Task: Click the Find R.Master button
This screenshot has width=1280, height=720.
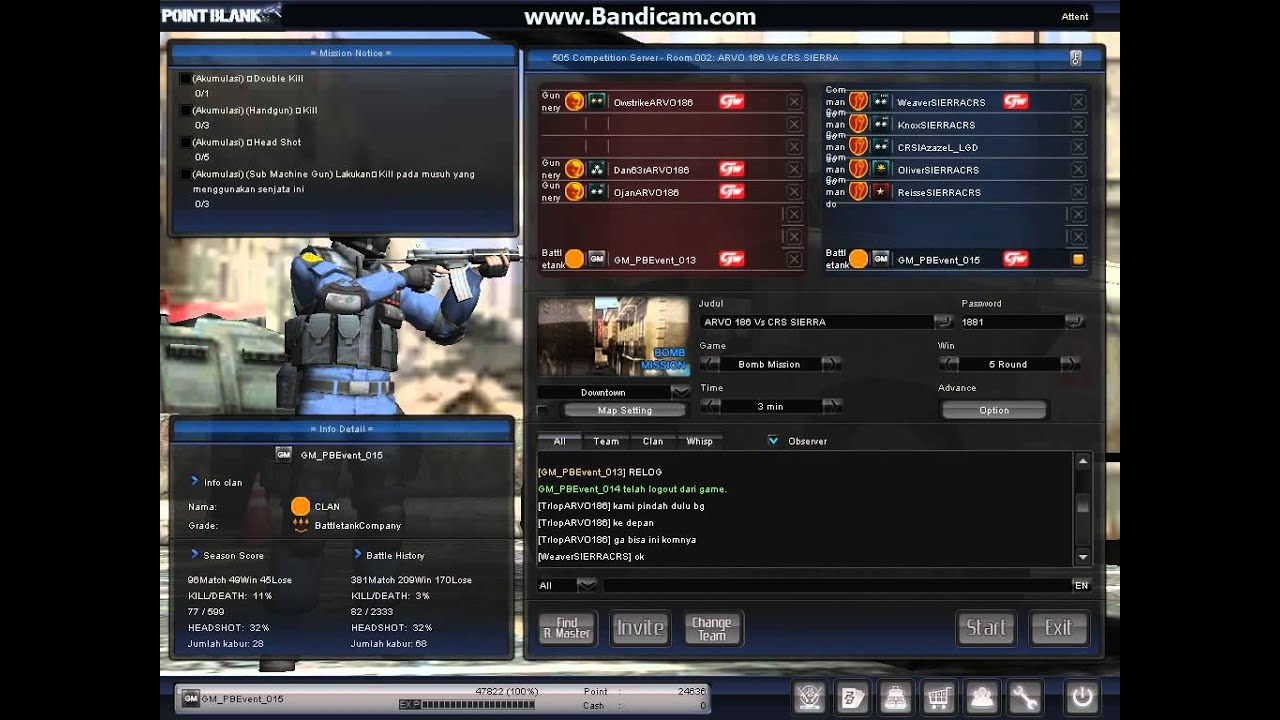Action: (567, 628)
